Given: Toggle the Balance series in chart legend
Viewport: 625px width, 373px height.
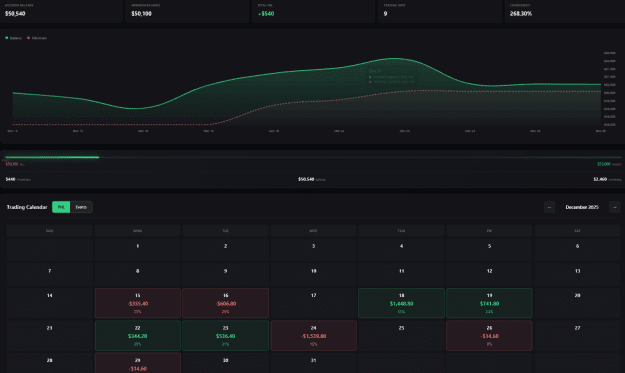Looking at the screenshot, I should pos(14,38).
